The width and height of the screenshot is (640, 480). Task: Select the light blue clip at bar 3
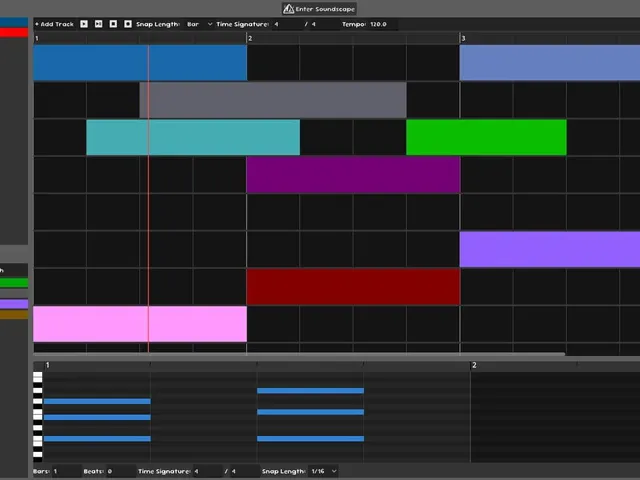[550, 62]
